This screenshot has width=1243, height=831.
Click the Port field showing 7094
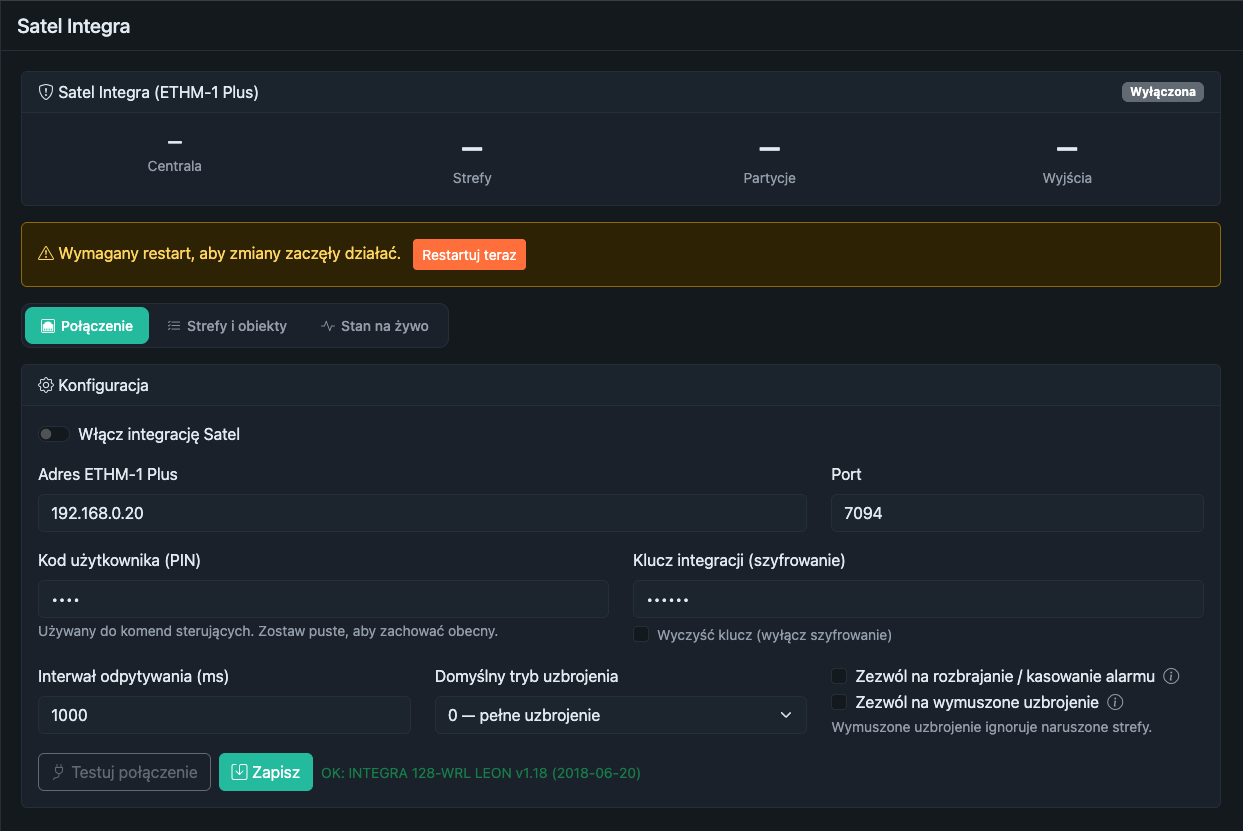point(1017,513)
